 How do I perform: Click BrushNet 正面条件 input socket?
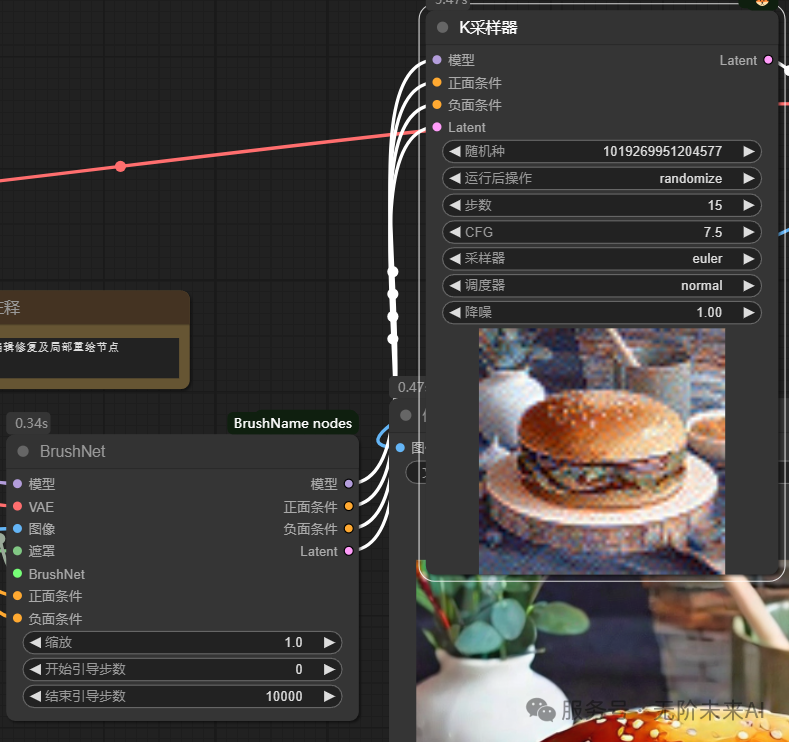(17, 596)
